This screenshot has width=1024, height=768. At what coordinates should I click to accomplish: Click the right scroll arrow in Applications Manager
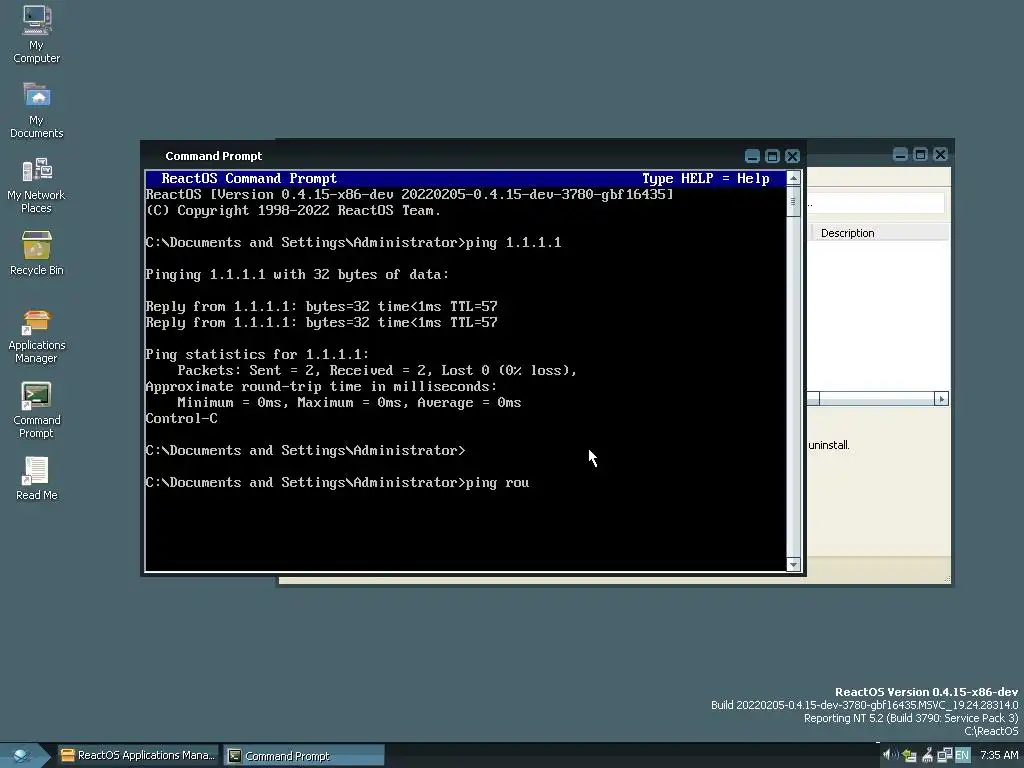[941, 399]
